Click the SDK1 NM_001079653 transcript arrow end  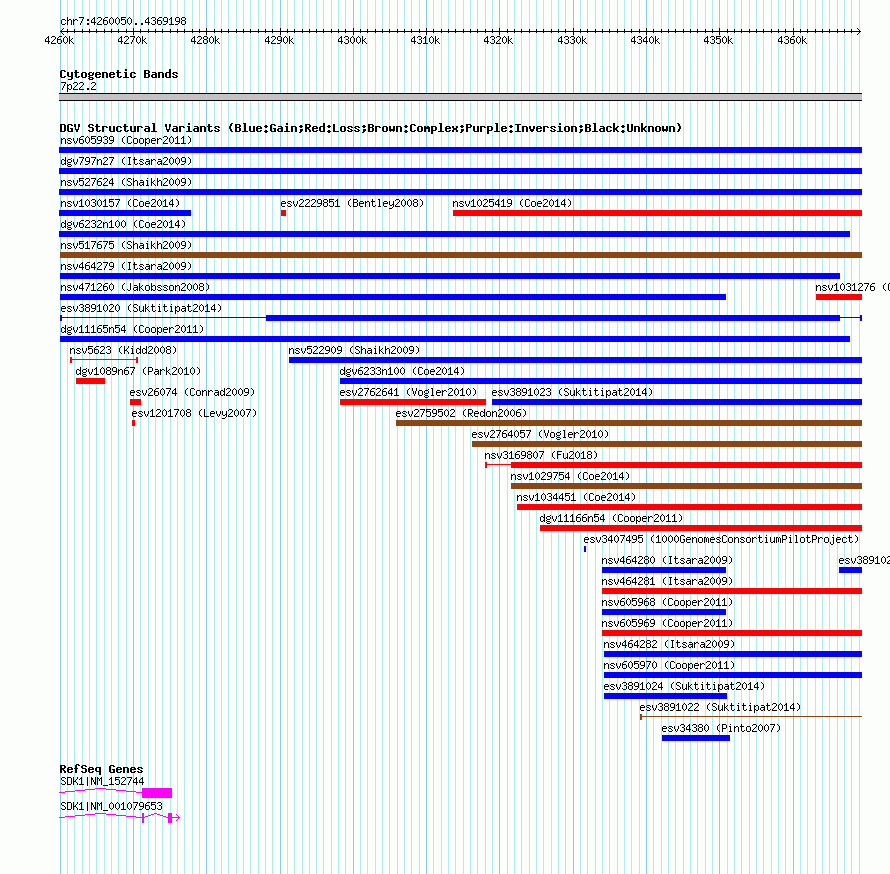tap(177, 818)
